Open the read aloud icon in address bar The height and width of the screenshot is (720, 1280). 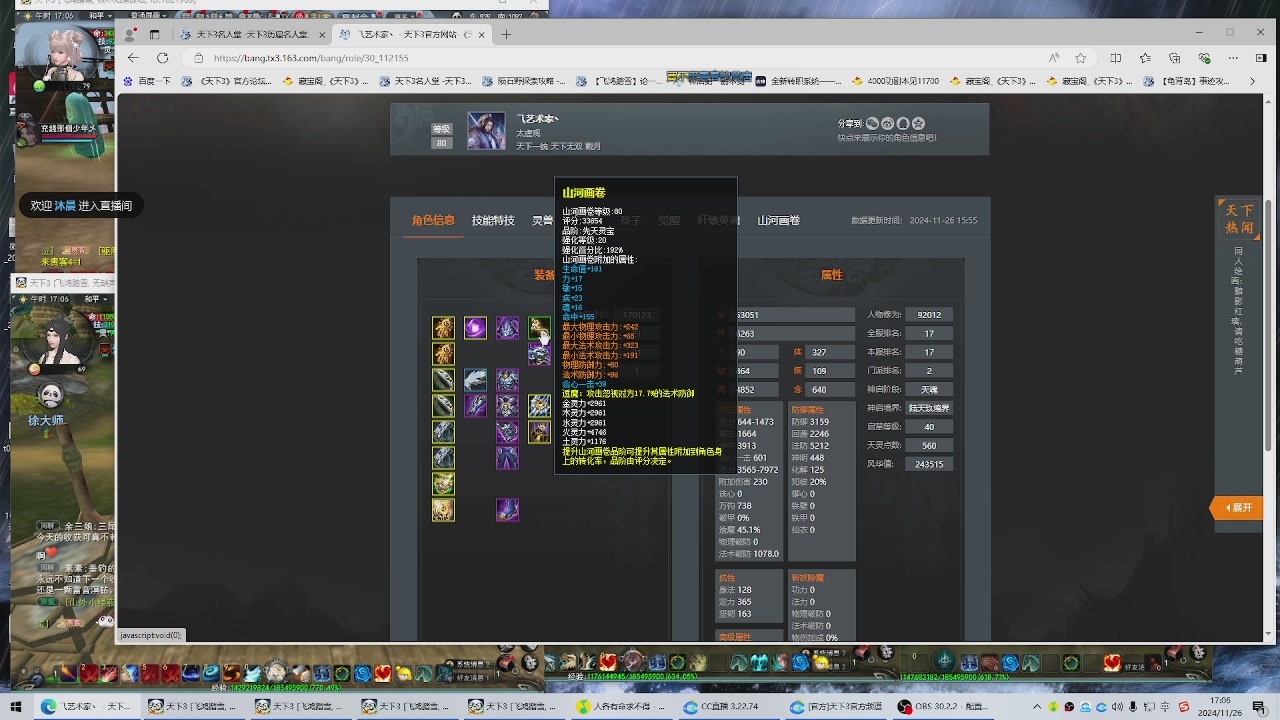[1054, 58]
